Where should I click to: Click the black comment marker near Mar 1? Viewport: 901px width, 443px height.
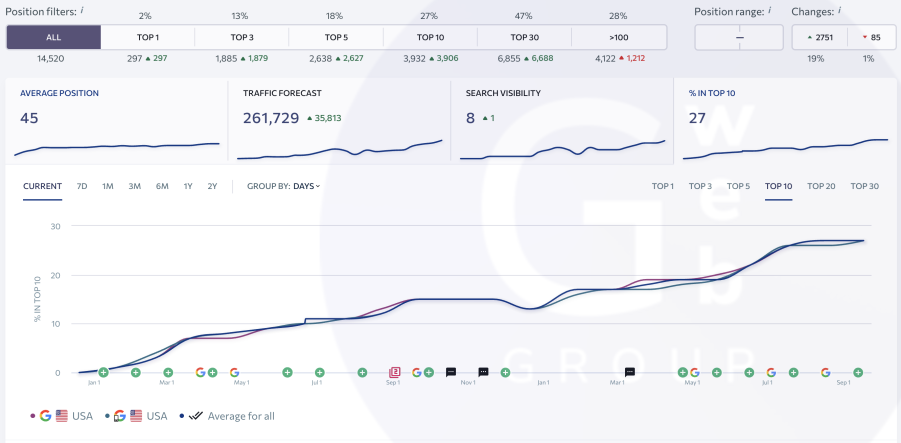pyautogui.click(x=630, y=372)
